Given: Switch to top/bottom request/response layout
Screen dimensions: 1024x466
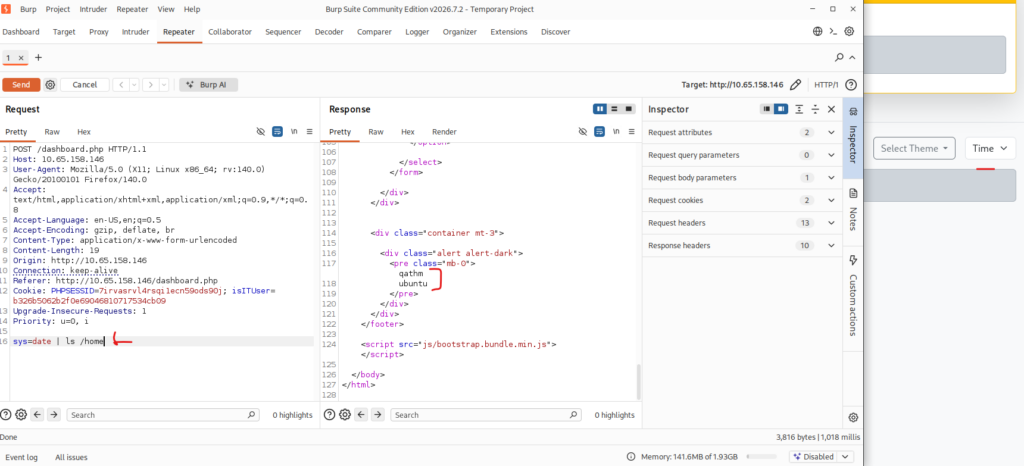Looking at the screenshot, I should [615, 109].
